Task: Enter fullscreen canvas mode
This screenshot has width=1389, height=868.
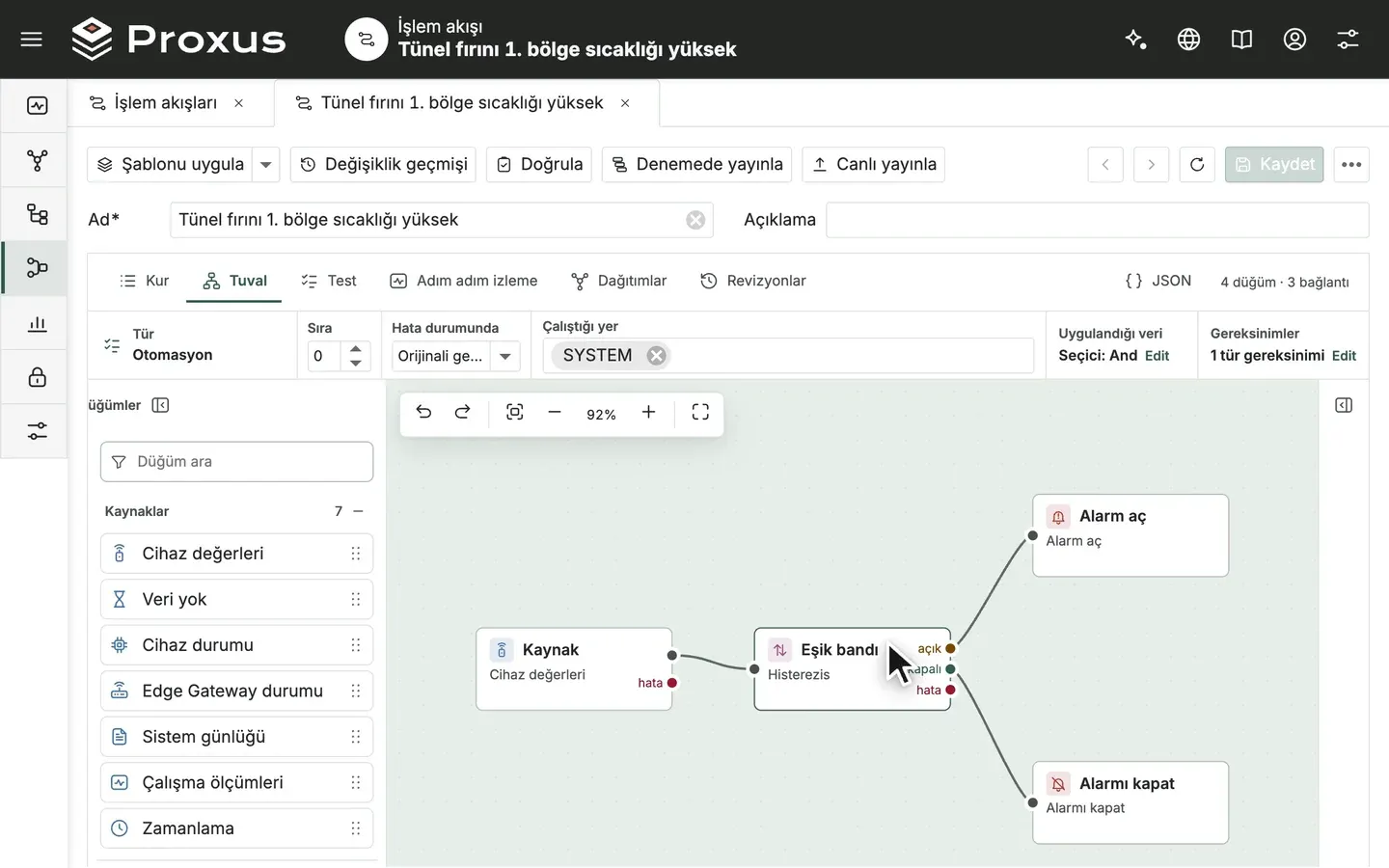Action: pyautogui.click(x=700, y=413)
